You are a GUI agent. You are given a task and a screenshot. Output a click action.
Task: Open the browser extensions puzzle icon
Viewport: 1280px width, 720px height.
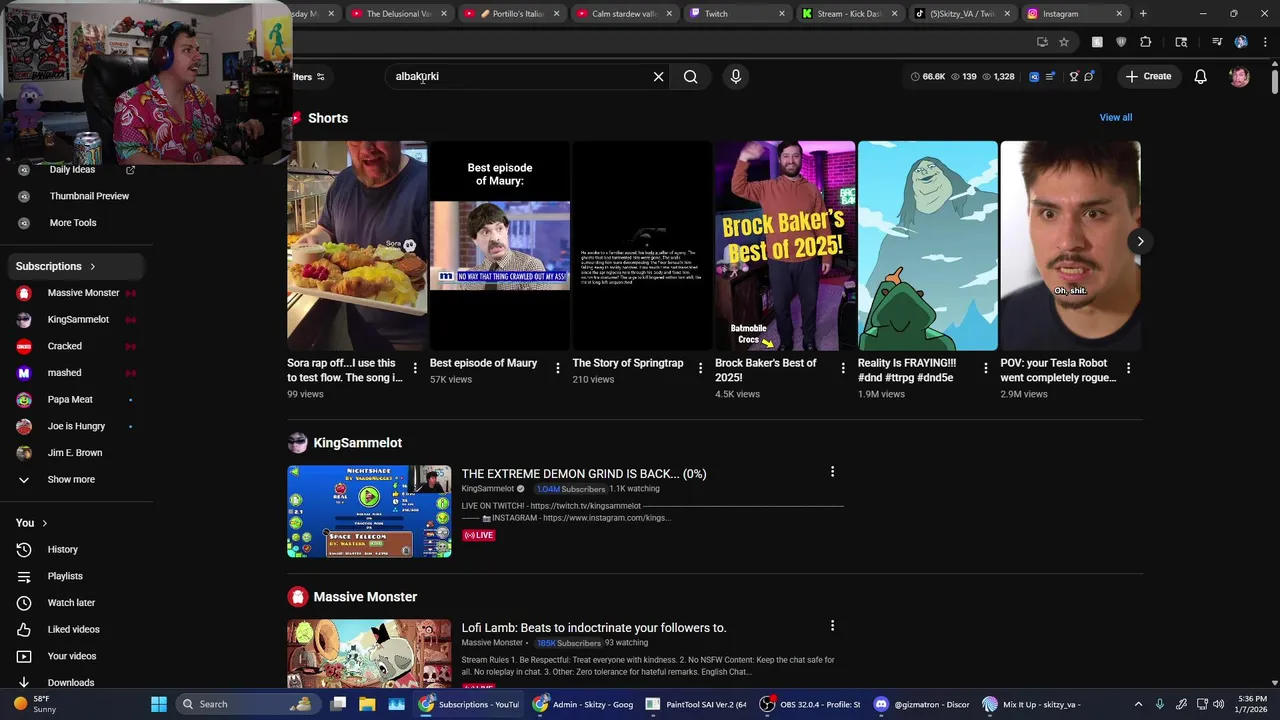1146,42
